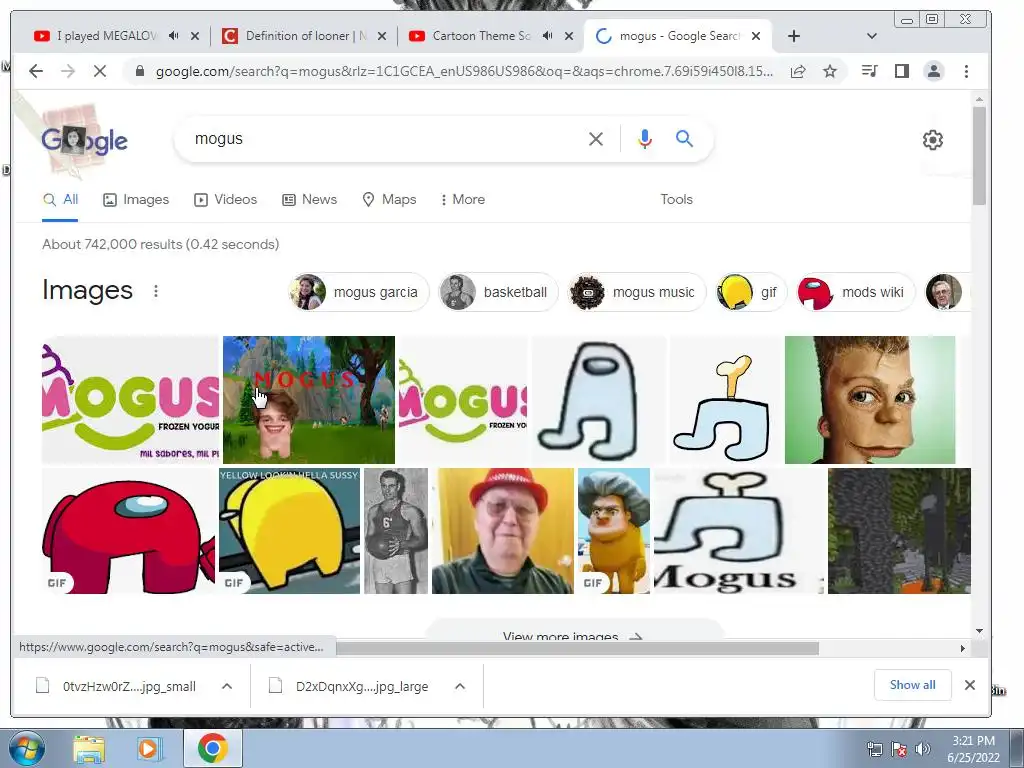The image size is (1024, 768).
Task: Select the Maps search filter
Action: point(389,199)
